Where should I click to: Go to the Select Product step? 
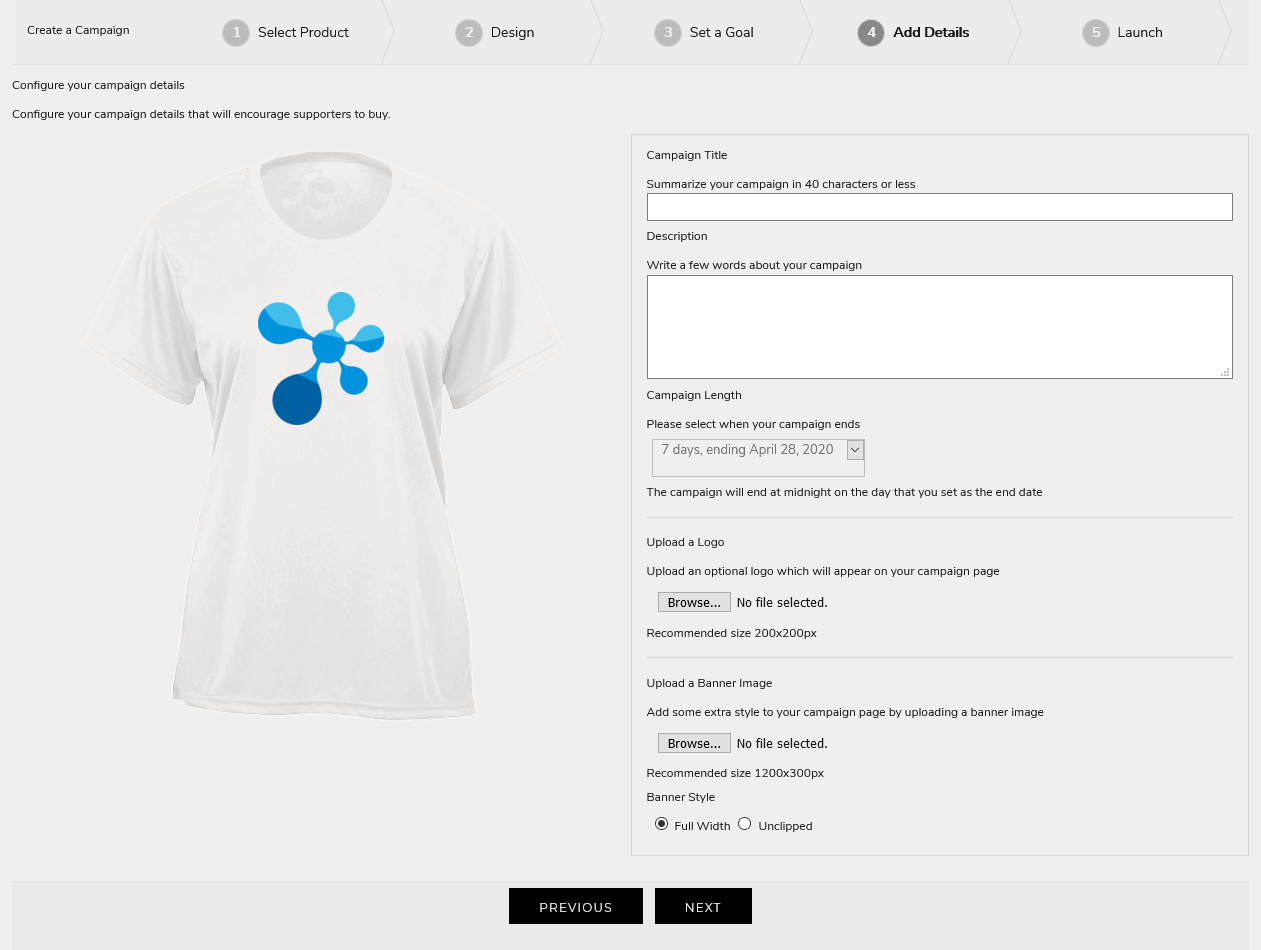tap(303, 33)
